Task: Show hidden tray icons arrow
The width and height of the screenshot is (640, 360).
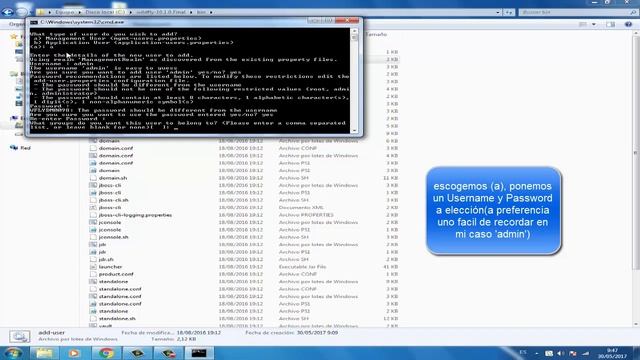Action: tap(537, 353)
